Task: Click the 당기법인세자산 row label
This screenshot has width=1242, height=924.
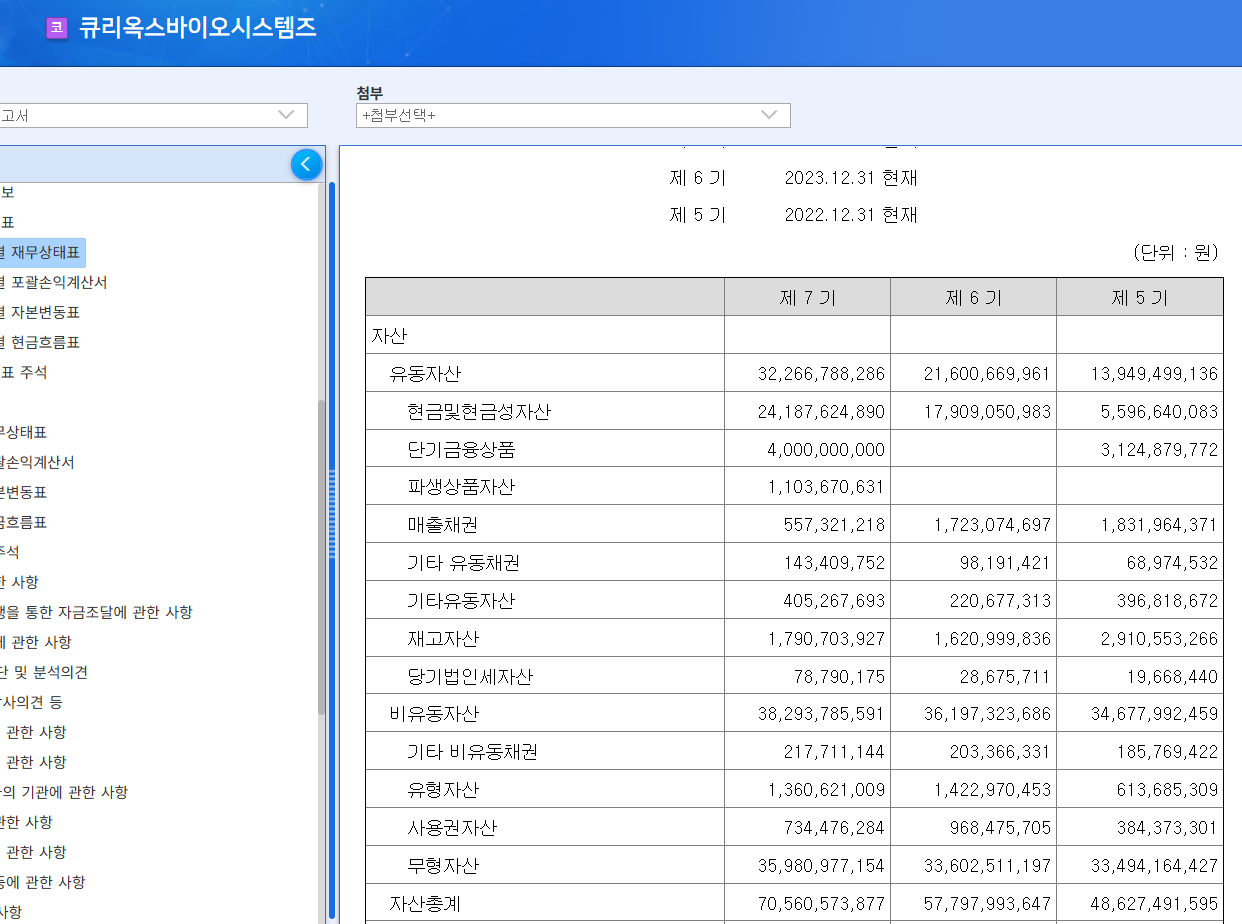Action: tap(470, 676)
